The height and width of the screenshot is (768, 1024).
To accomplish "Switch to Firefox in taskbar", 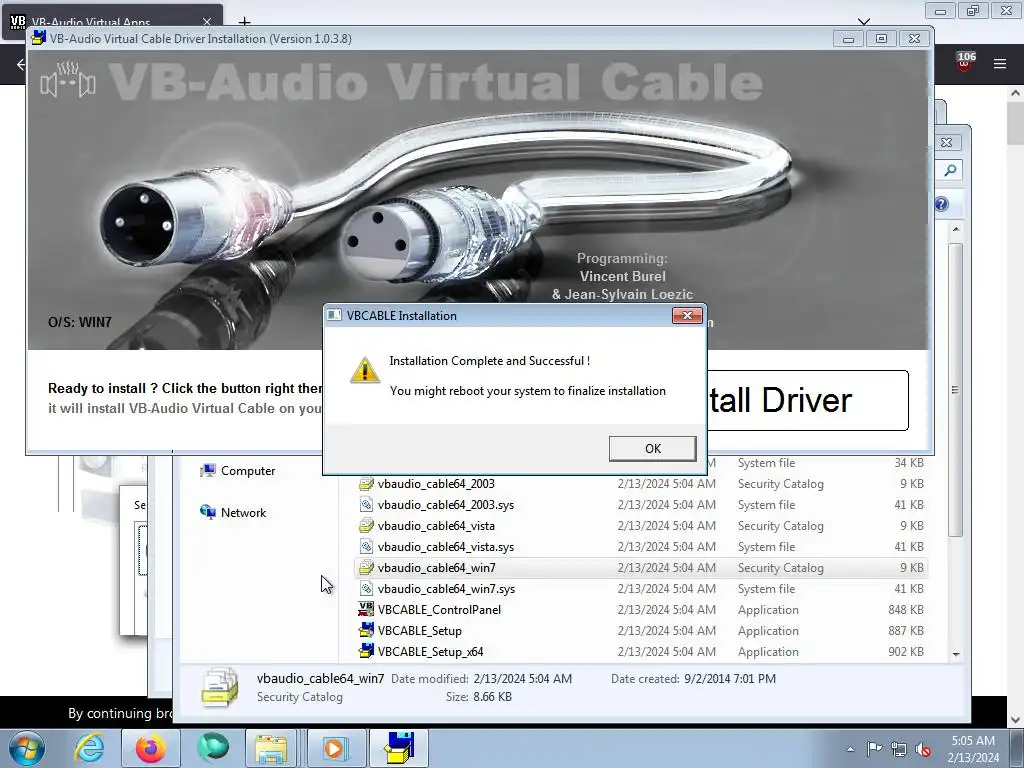I will pyautogui.click(x=150, y=748).
